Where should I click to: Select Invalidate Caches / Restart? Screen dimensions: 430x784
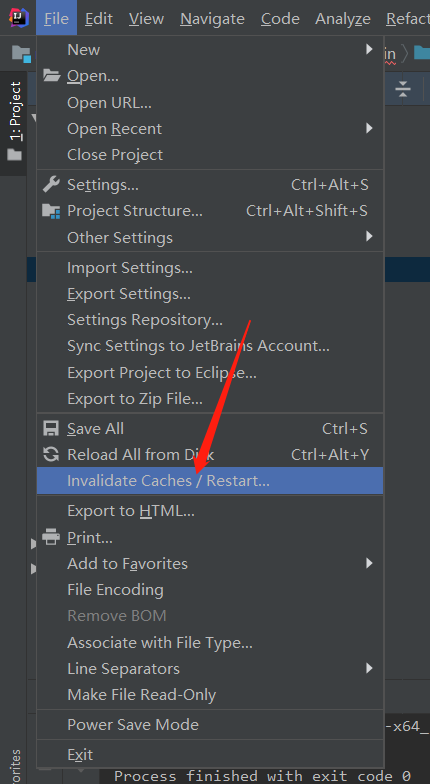tap(210, 480)
